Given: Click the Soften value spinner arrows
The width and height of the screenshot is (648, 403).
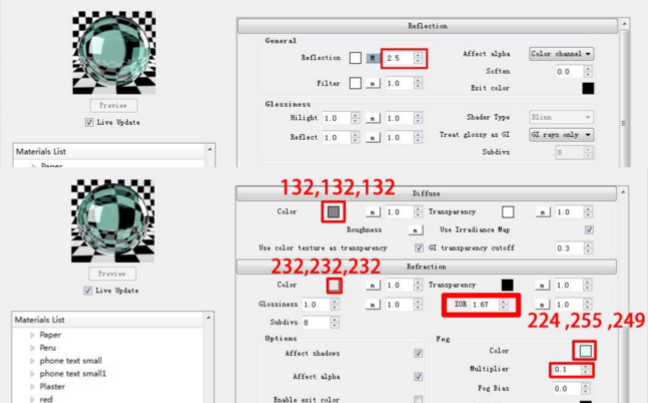Looking at the screenshot, I should (588, 72).
